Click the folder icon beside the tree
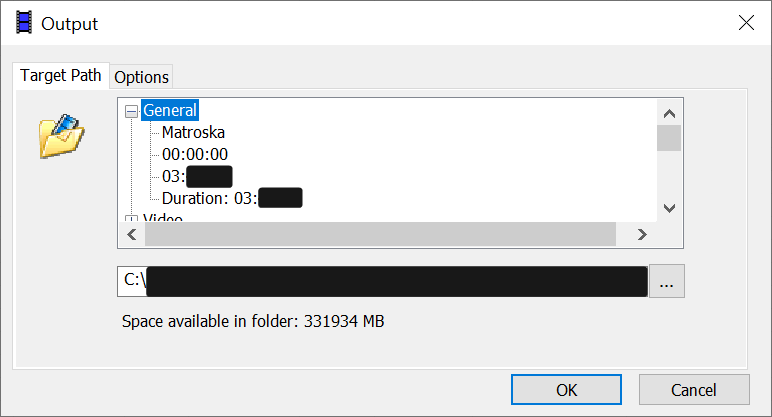This screenshot has height=417, width=772. (x=61, y=137)
